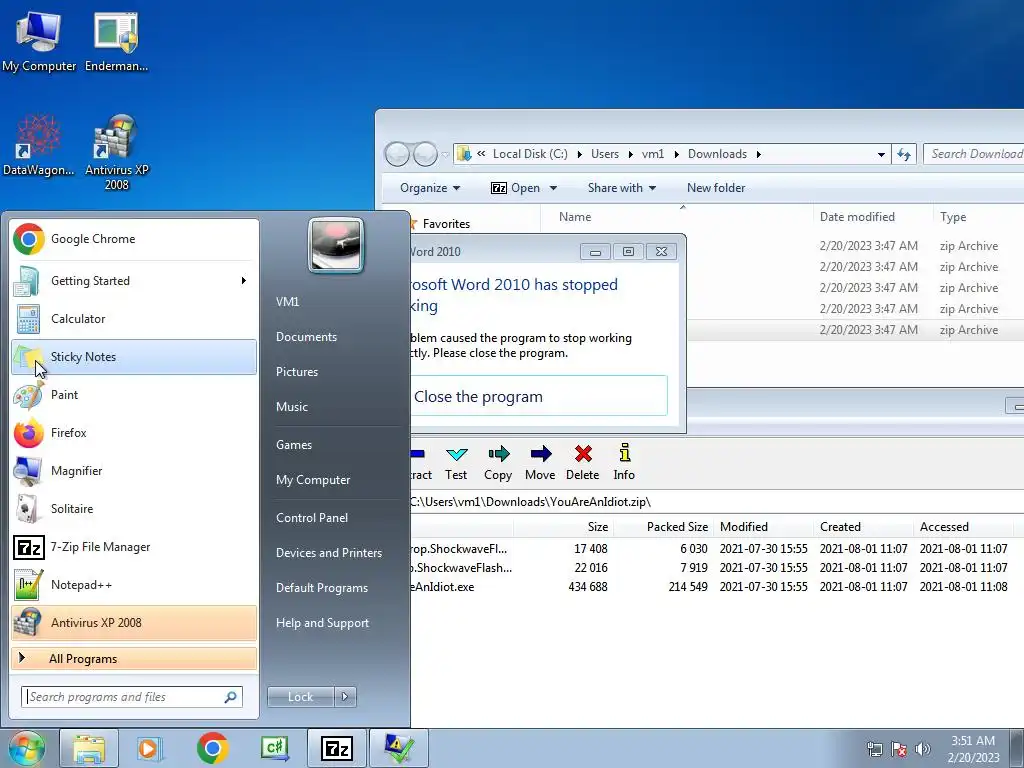Open Control Panel from Start menu

coord(312,518)
